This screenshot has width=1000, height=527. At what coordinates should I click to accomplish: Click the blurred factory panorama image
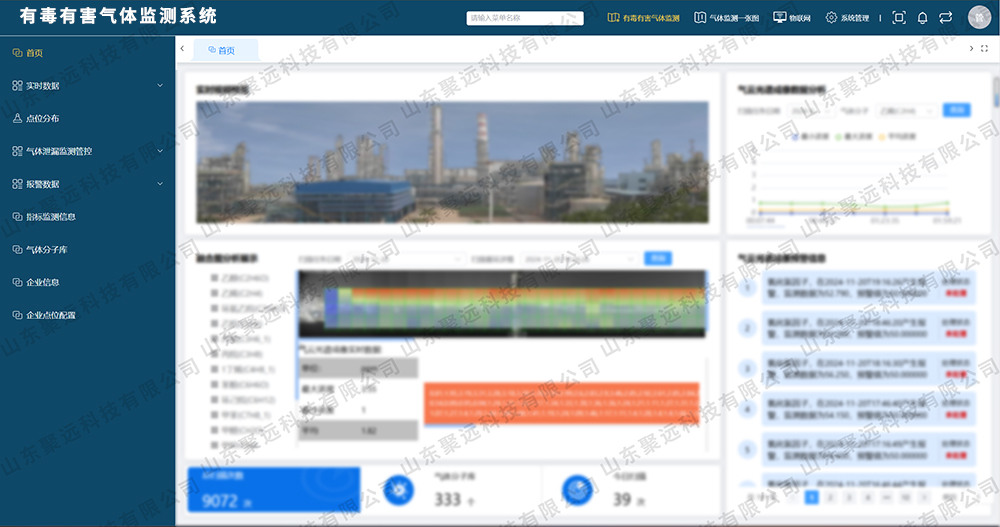coord(452,162)
